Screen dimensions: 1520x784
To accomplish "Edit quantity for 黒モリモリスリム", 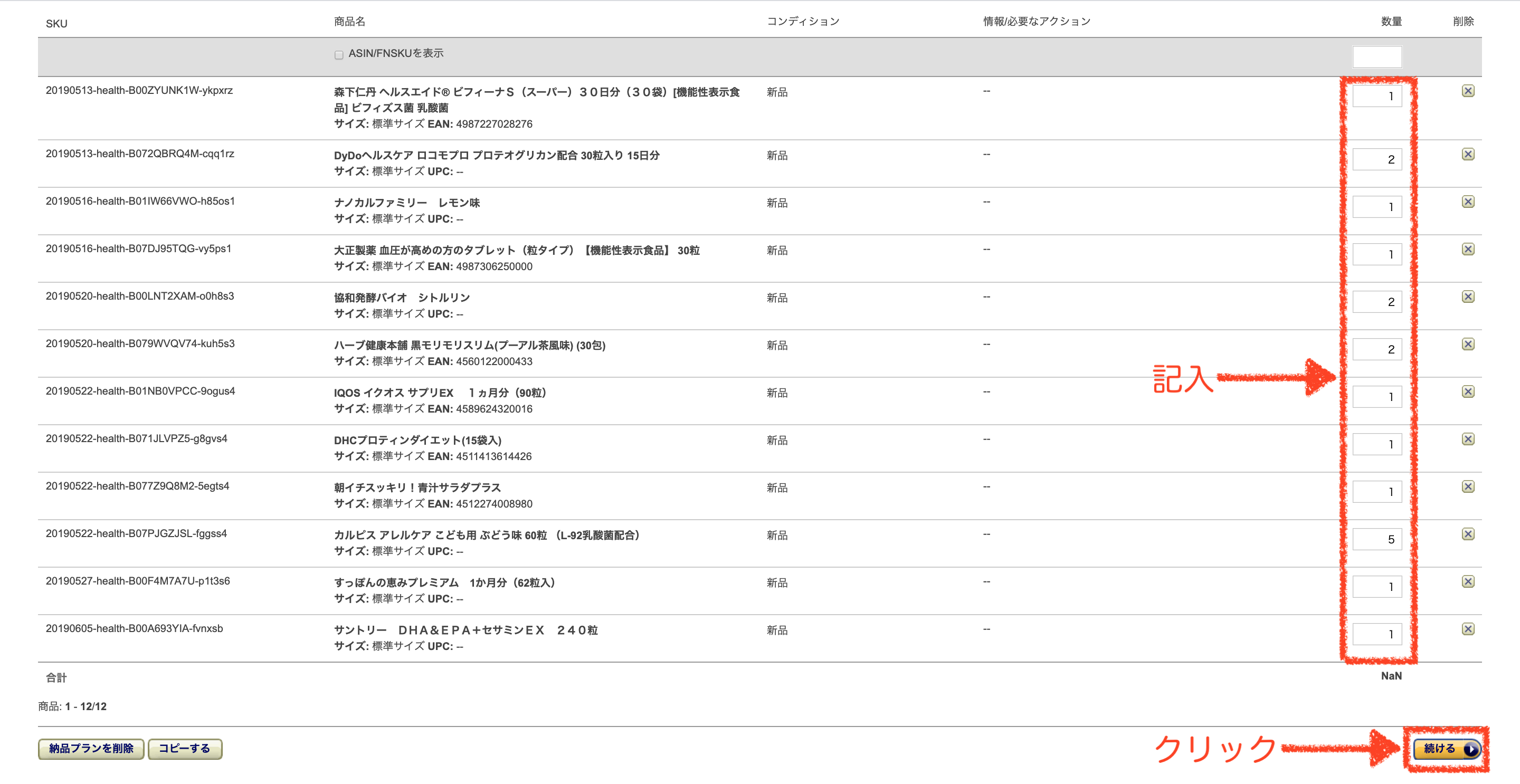I will pyautogui.click(x=1376, y=349).
